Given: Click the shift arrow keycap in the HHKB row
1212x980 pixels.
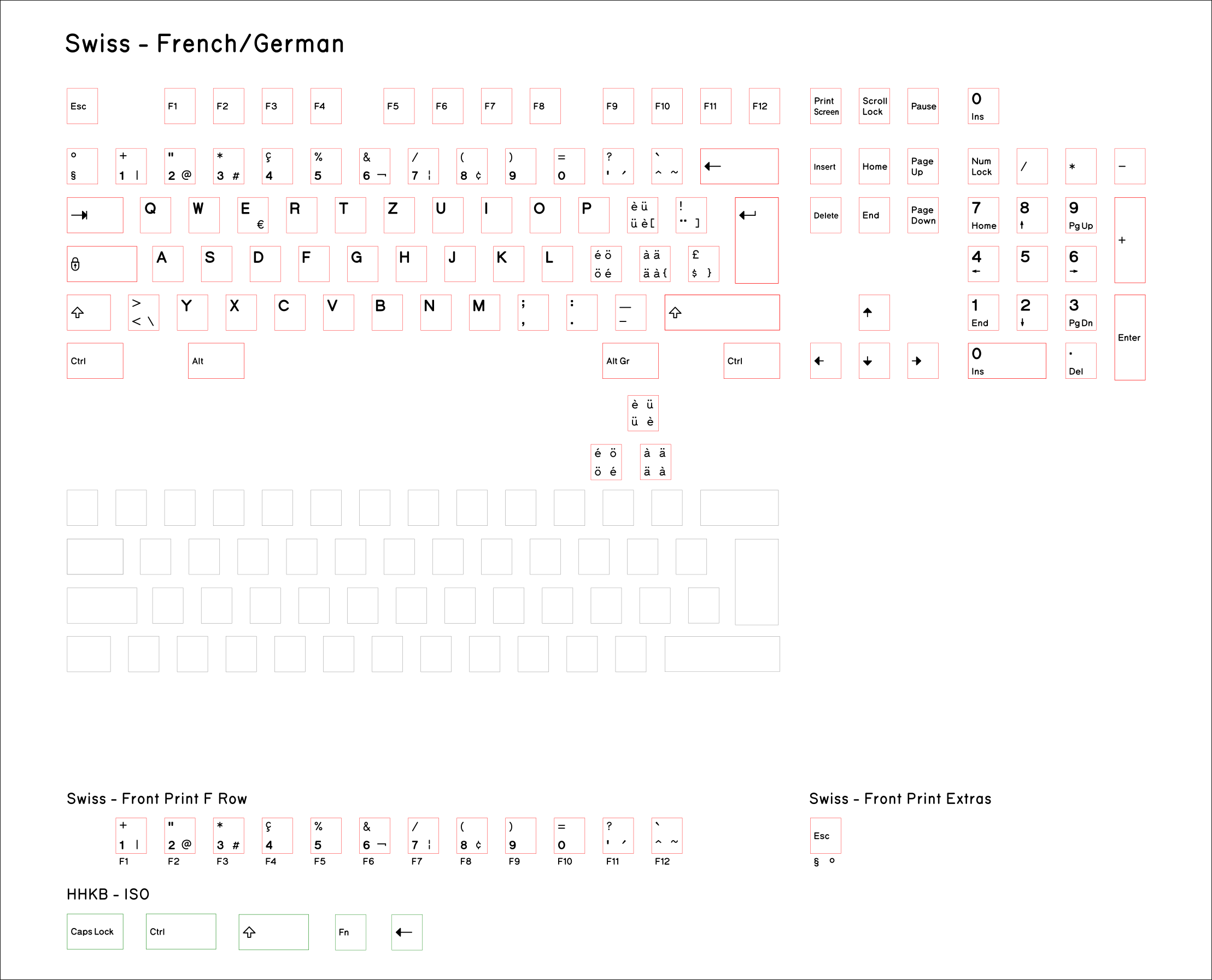Looking at the screenshot, I should tap(273, 932).
